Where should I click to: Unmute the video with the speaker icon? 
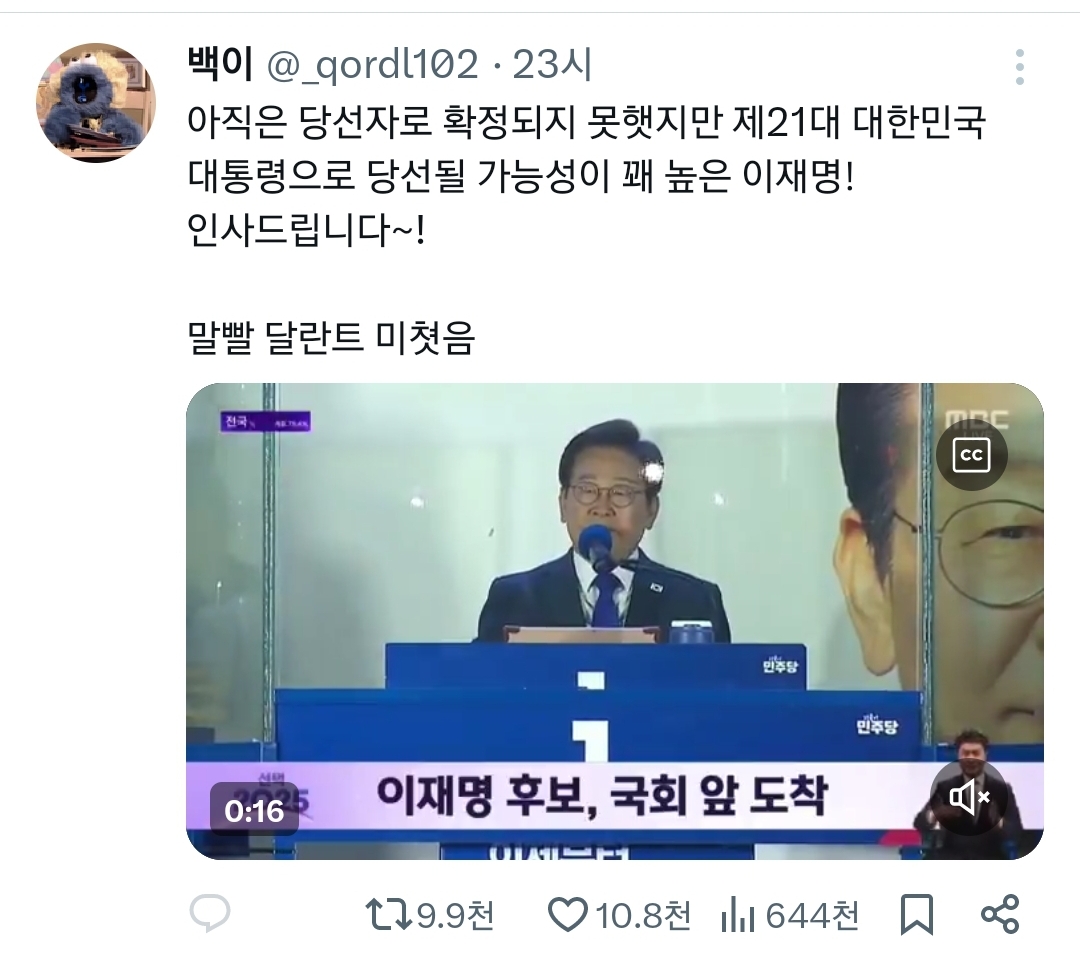970,797
